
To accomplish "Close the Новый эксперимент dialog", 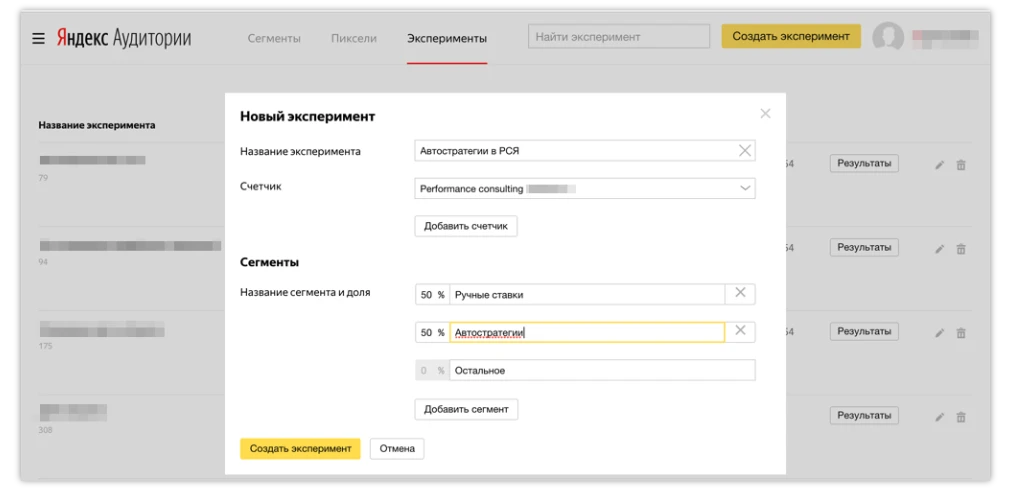I will (765, 113).
